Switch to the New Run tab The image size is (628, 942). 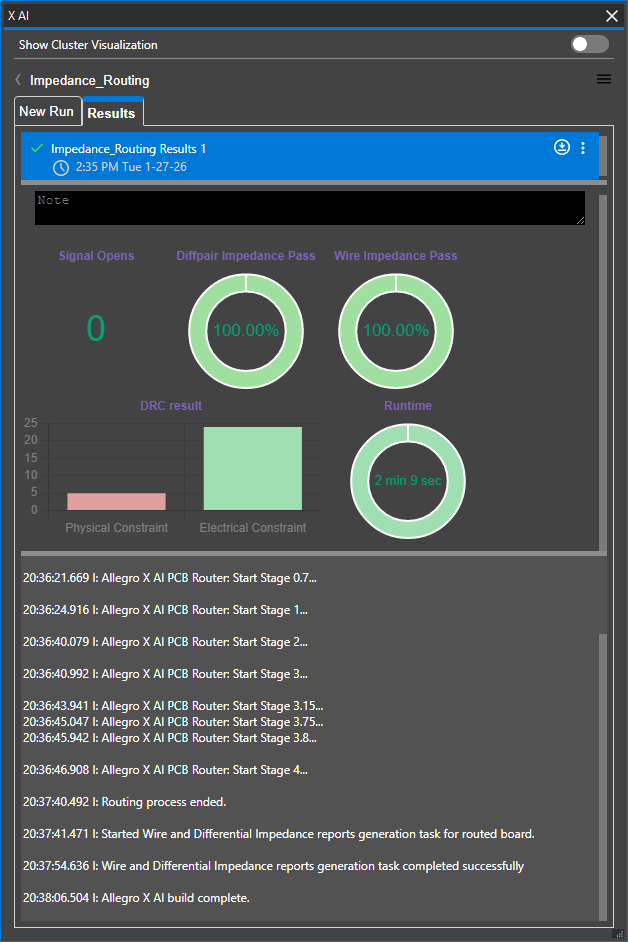pyautogui.click(x=47, y=111)
